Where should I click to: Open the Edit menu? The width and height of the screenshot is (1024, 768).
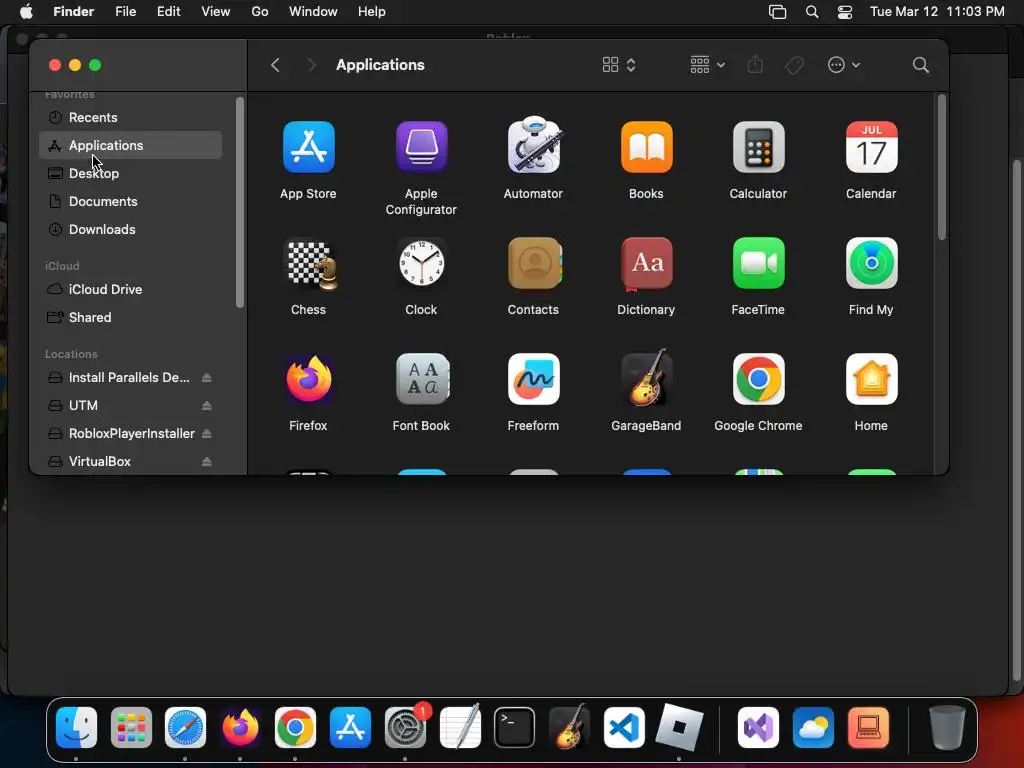[168, 11]
